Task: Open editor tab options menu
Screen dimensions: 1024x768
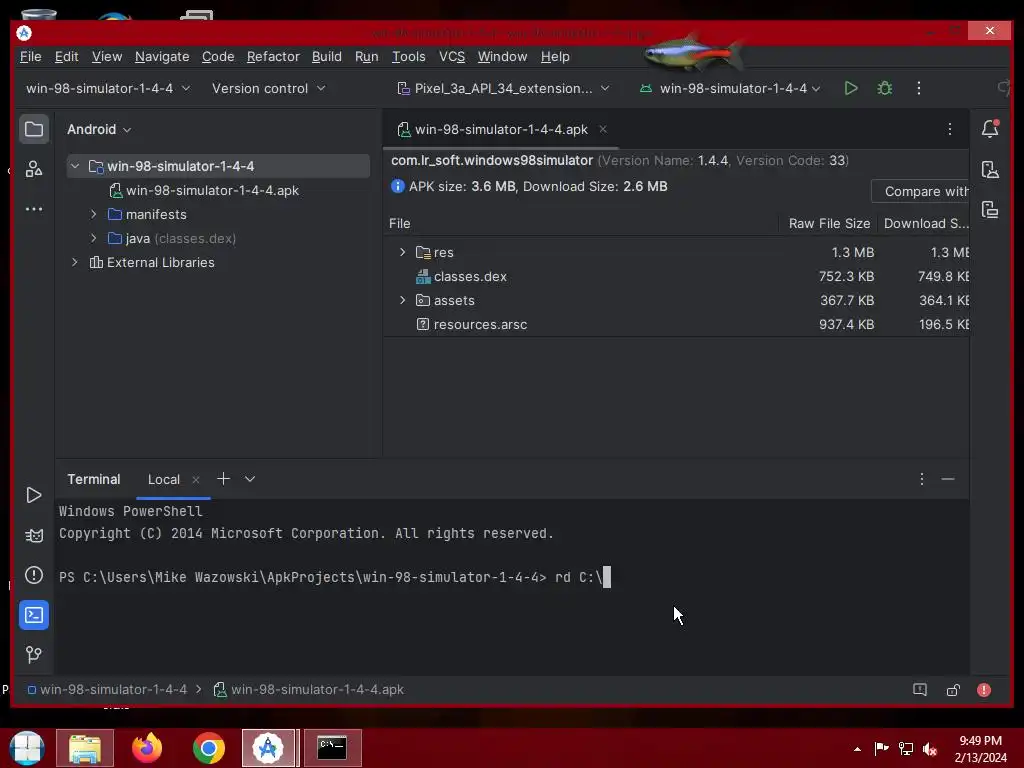Action: (x=950, y=129)
